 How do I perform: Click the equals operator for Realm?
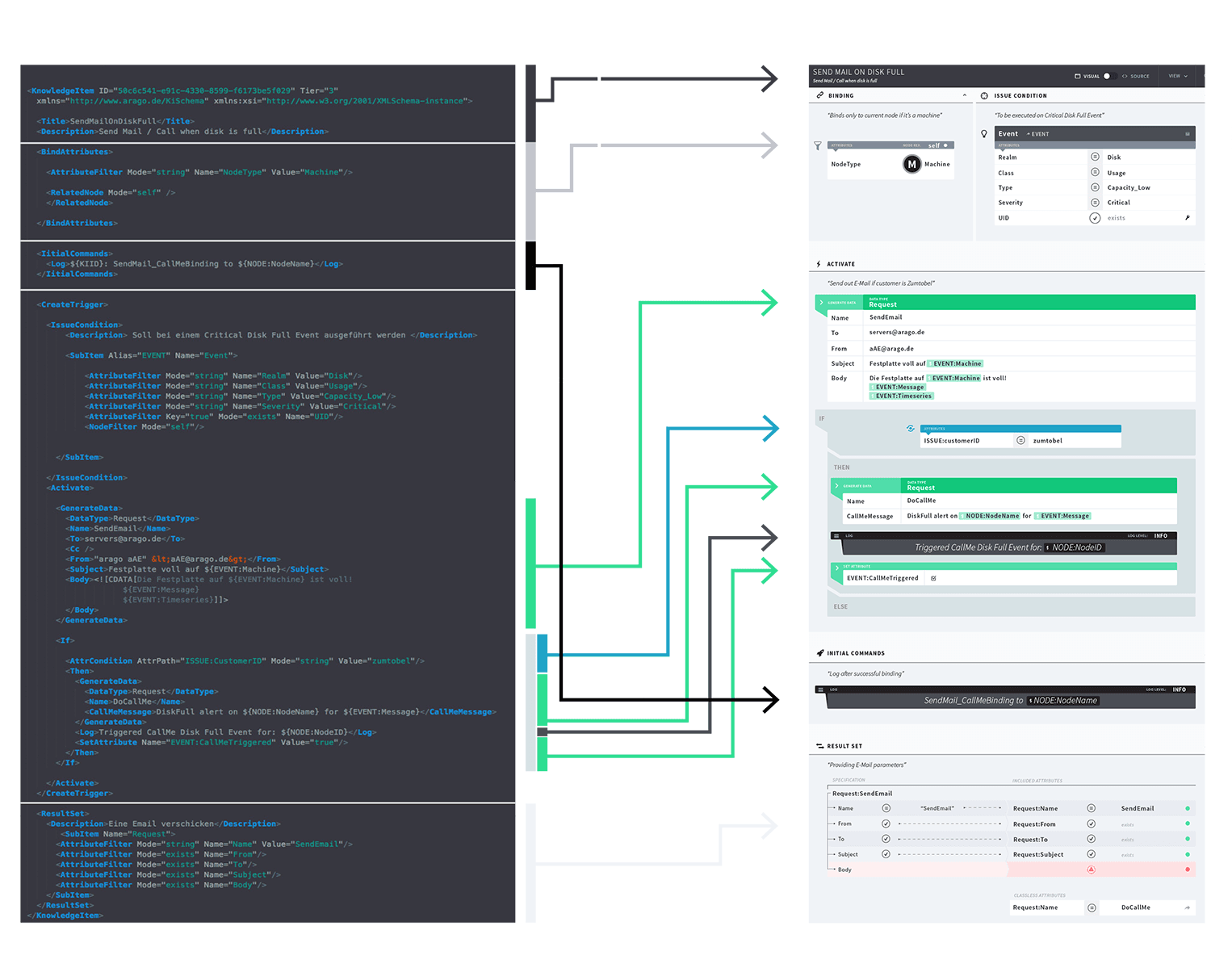[x=1095, y=157]
